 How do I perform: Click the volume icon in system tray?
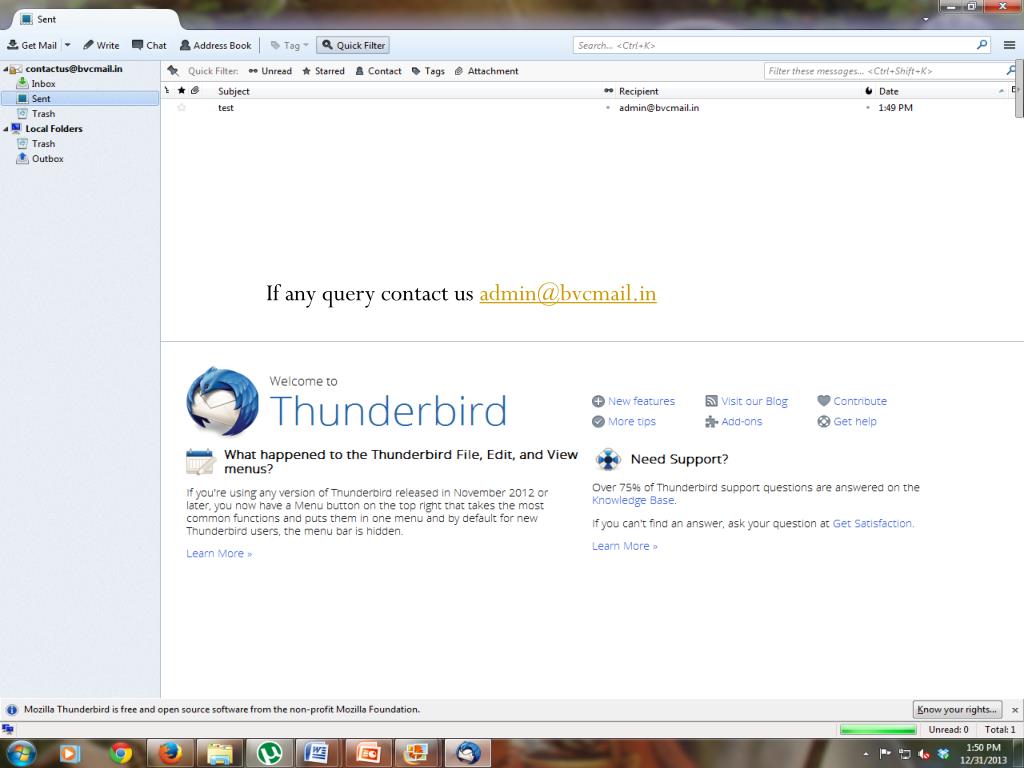pyautogui.click(x=923, y=754)
